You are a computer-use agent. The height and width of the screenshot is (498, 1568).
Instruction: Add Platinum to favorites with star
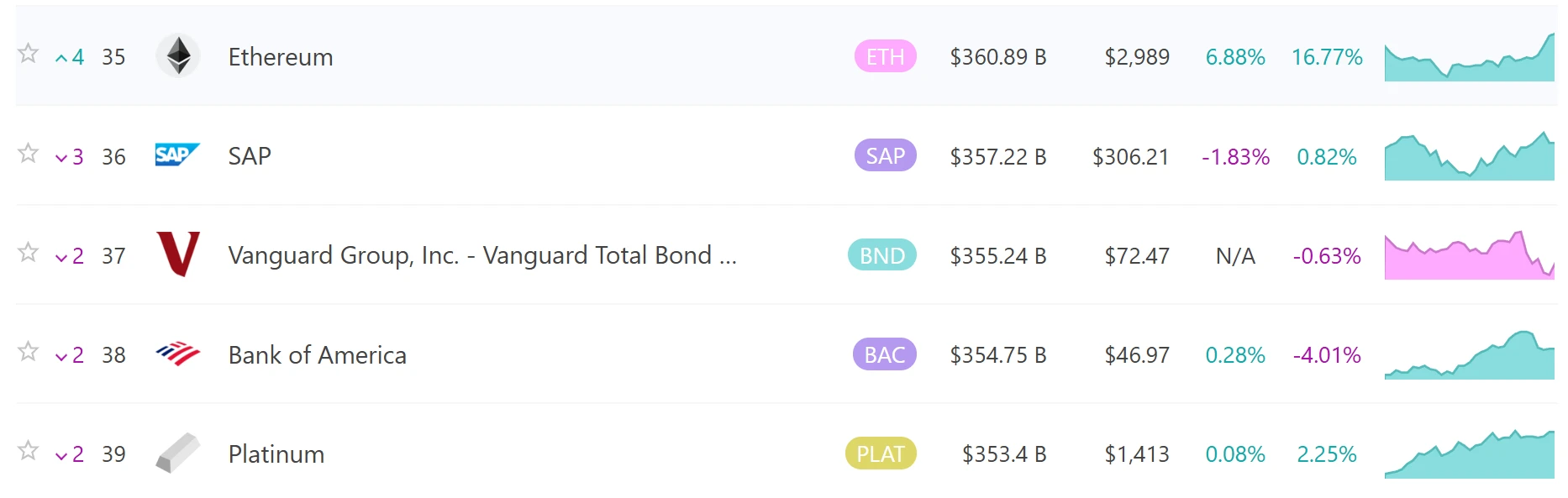[x=29, y=451]
